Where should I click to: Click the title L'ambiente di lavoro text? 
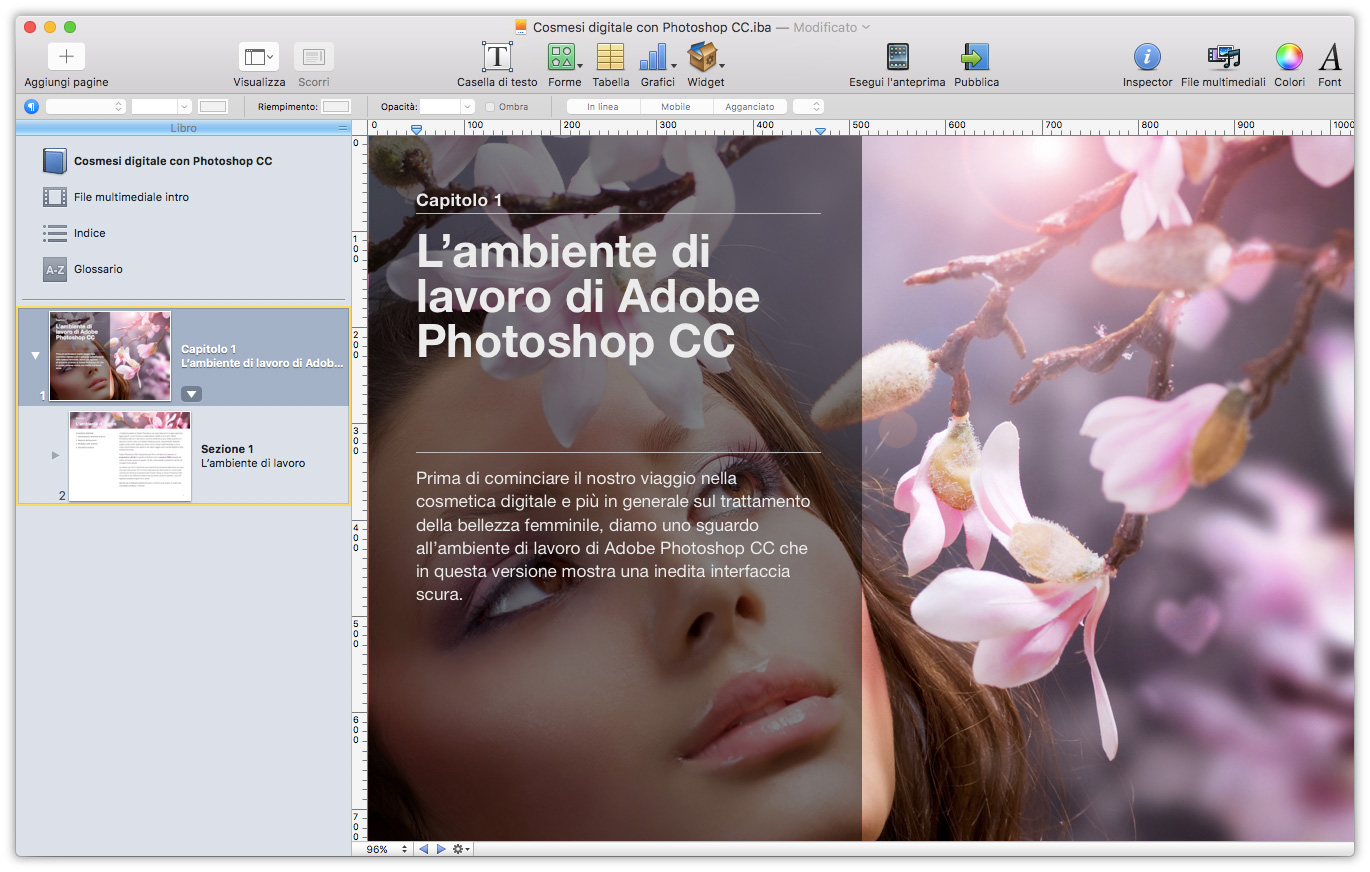click(588, 296)
